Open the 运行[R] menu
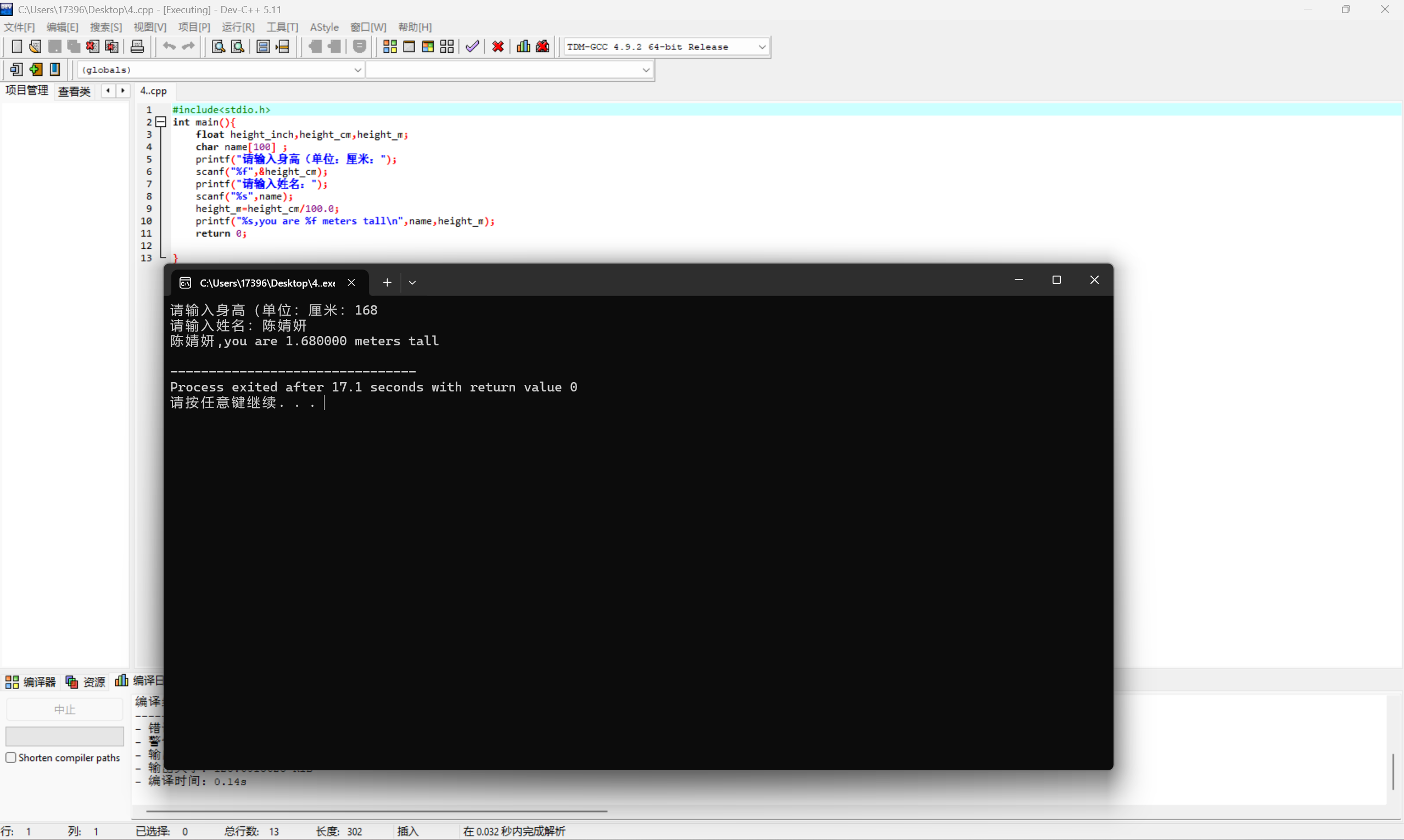The width and height of the screenshot is (1404, 840). pos(238,27)
